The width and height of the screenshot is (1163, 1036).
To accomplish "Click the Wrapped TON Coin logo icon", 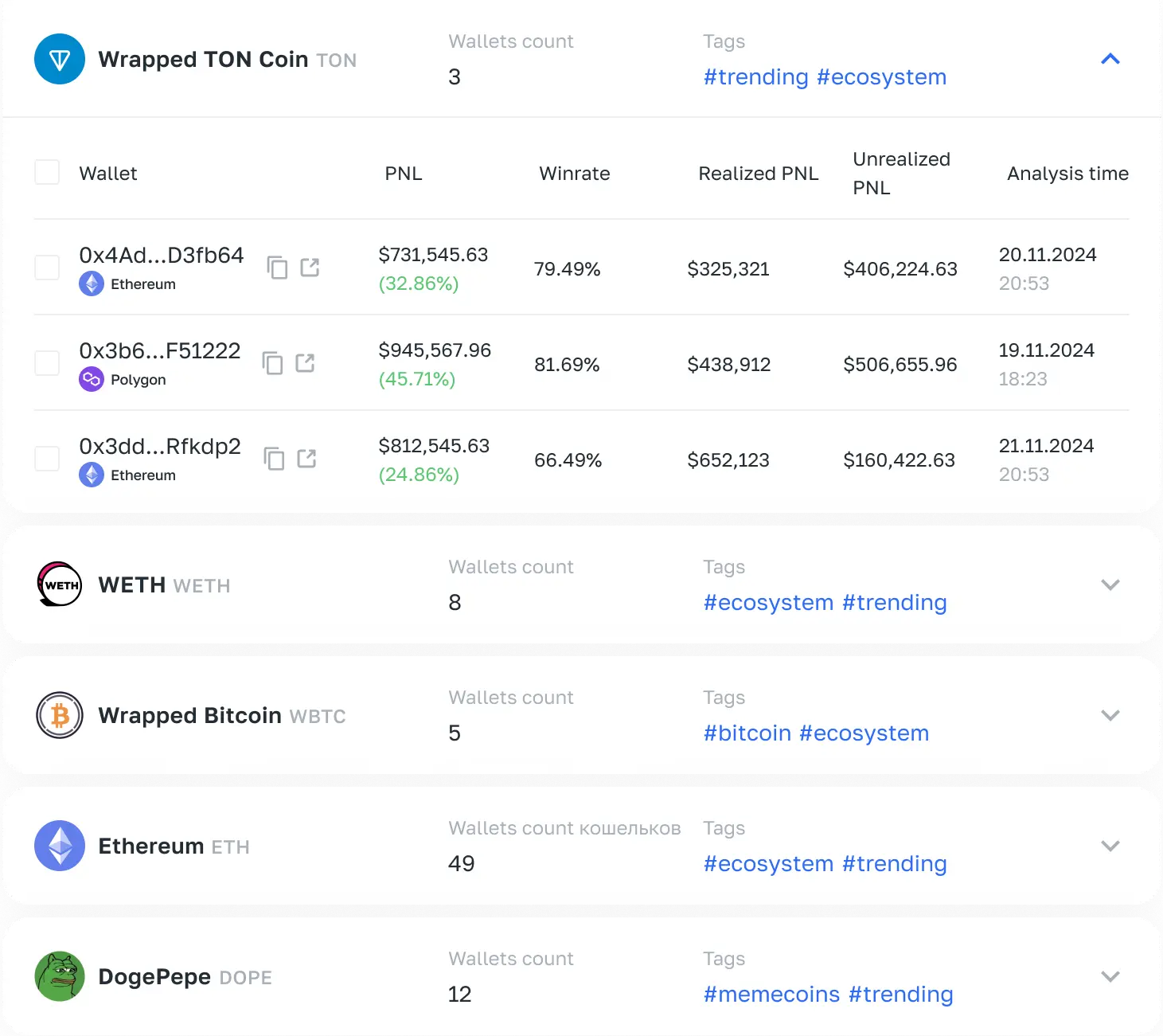I will [60, 59].
